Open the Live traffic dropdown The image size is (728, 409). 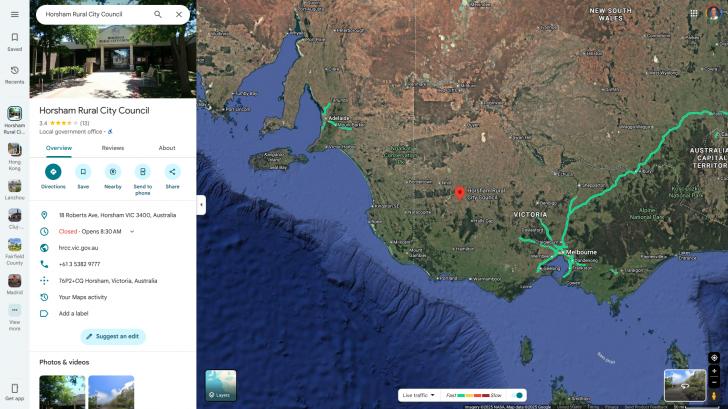tap(419, 395)
